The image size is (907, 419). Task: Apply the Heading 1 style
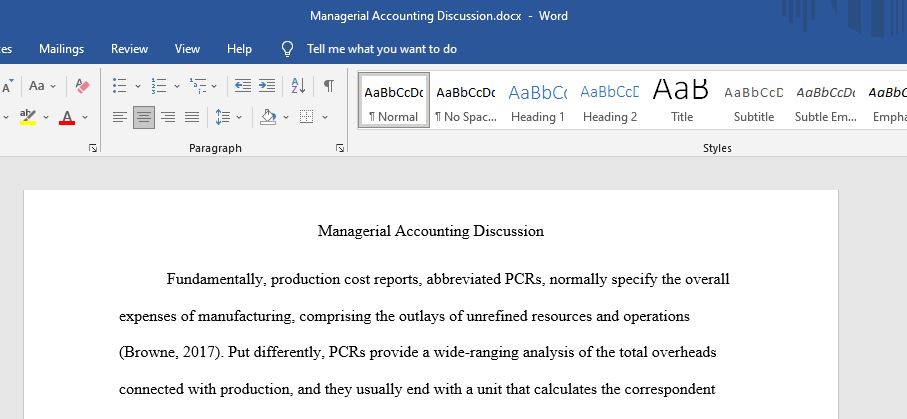pyautogui.click(x=537, y=99)
